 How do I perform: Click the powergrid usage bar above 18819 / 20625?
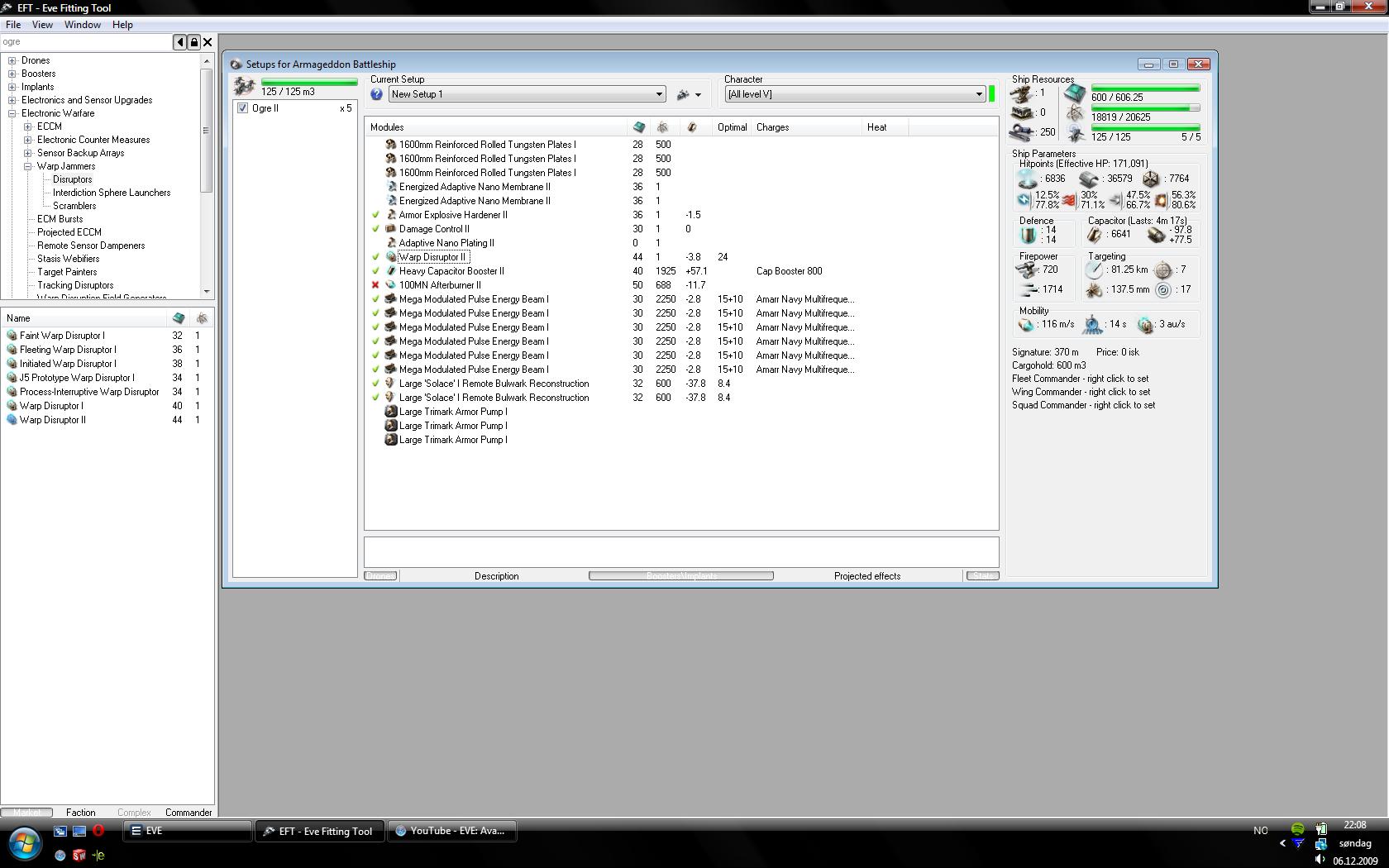1145,108
